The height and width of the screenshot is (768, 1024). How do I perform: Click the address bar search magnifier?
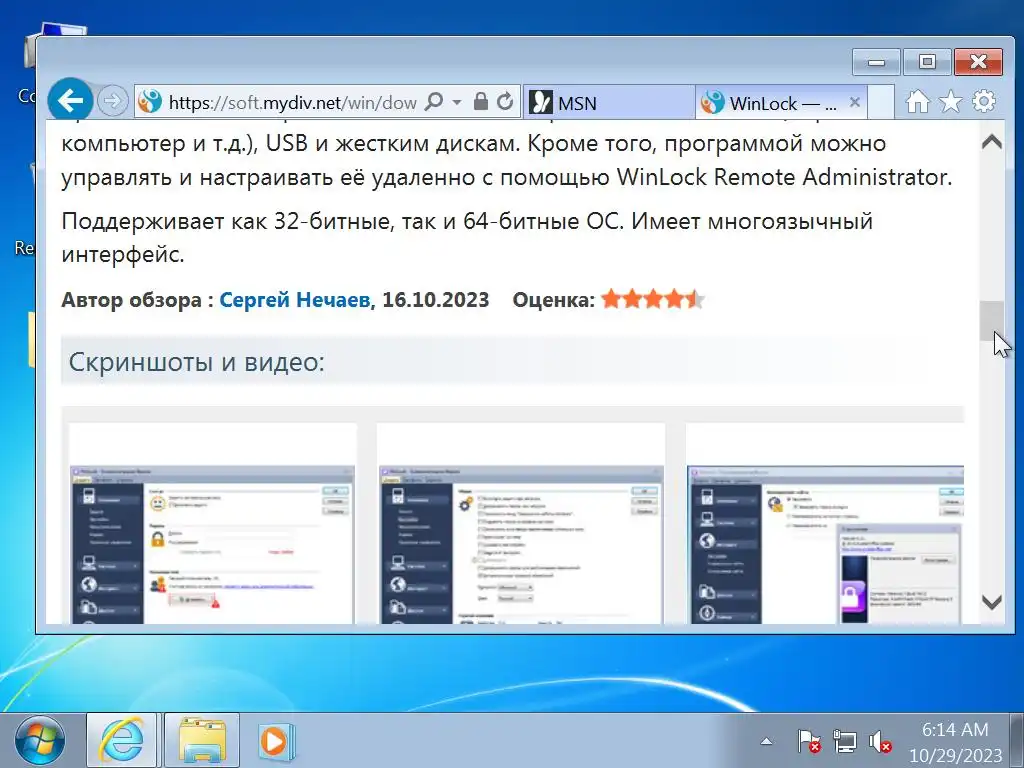pyautogui.click(x=434, y=101)
